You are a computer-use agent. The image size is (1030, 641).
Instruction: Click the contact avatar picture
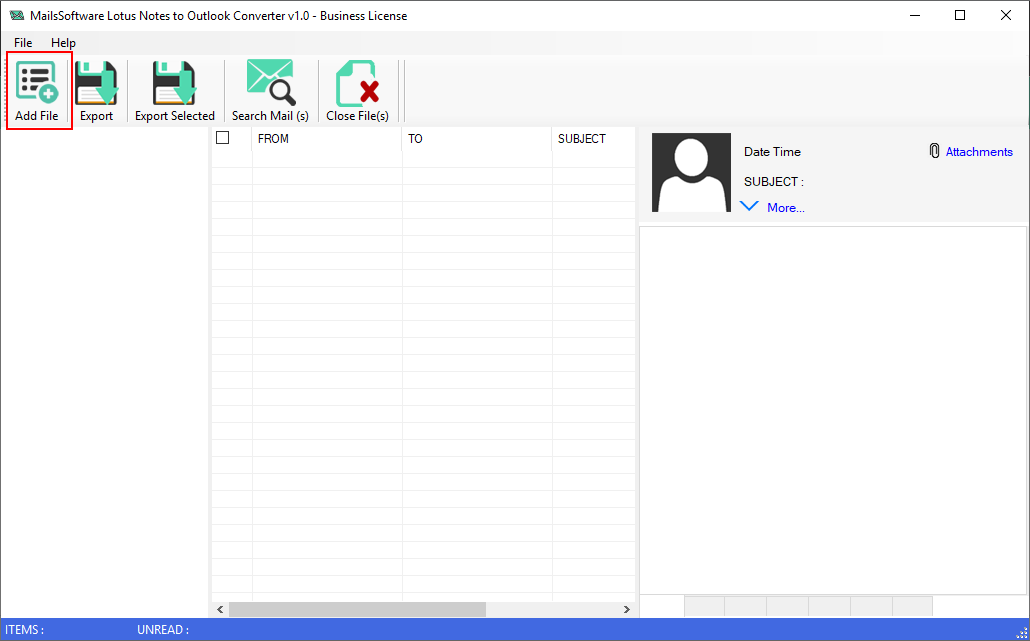tap(691, 172)
